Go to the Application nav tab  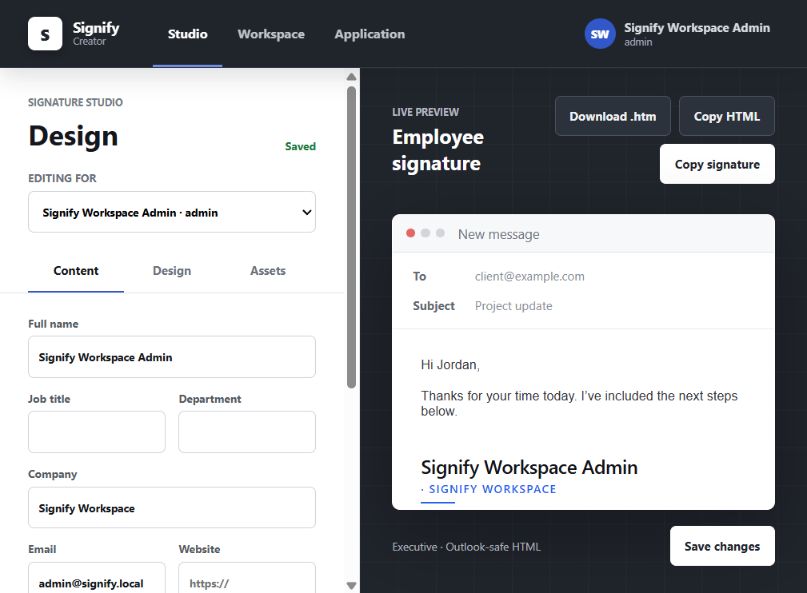tap(370, 34)
